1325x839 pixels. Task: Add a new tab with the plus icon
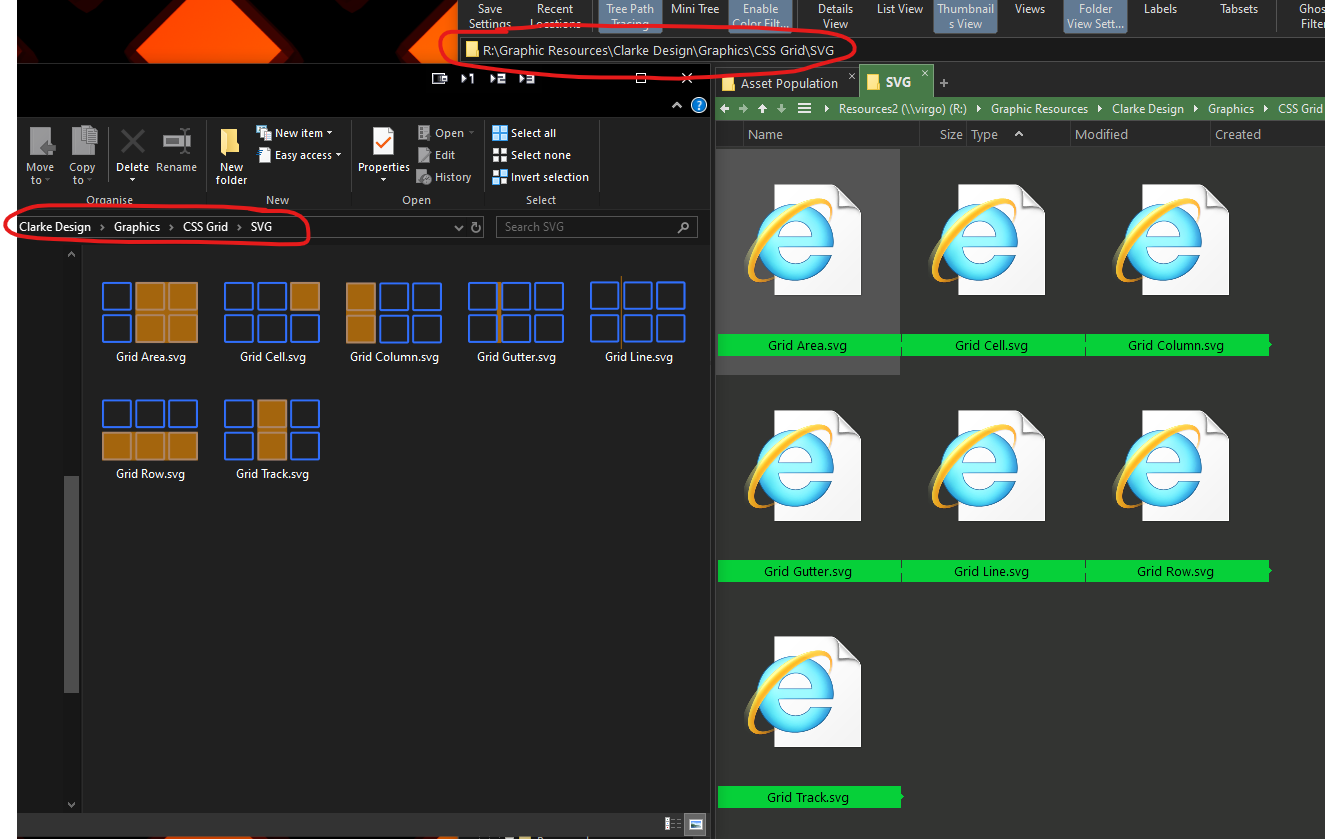pos(944,83)
